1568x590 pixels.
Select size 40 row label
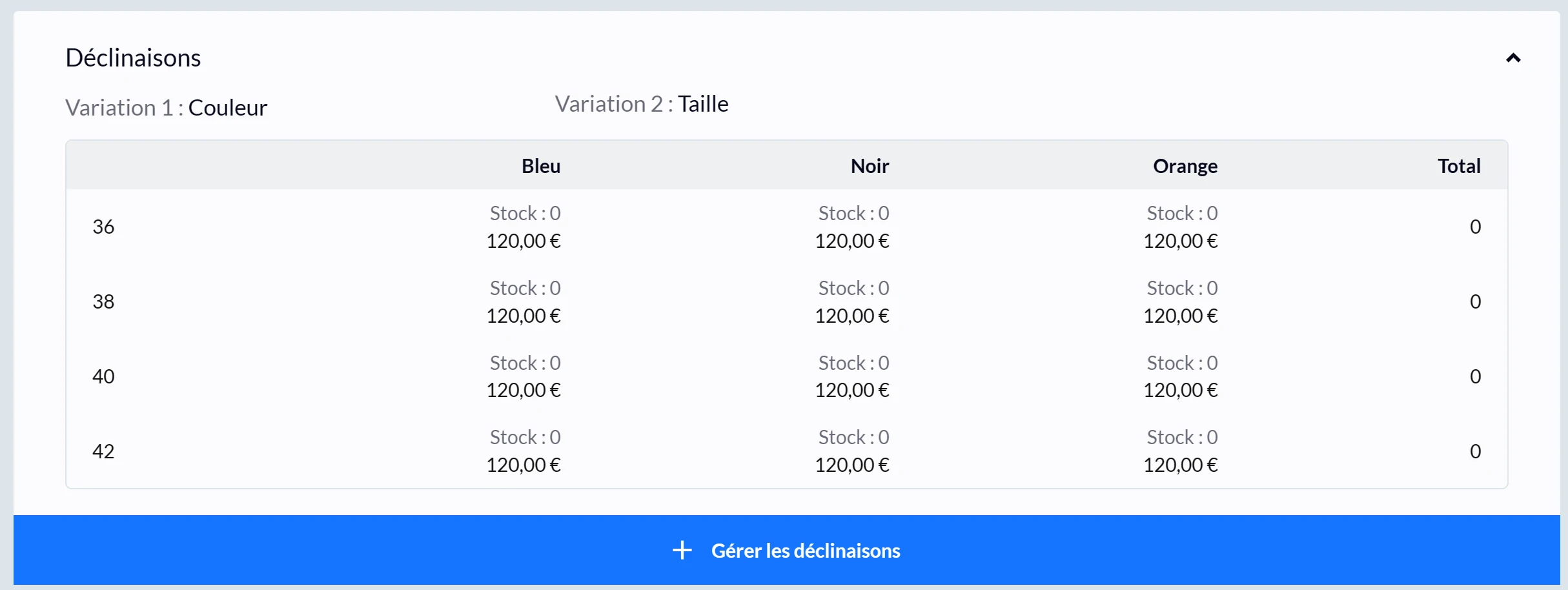click(103, 376)
